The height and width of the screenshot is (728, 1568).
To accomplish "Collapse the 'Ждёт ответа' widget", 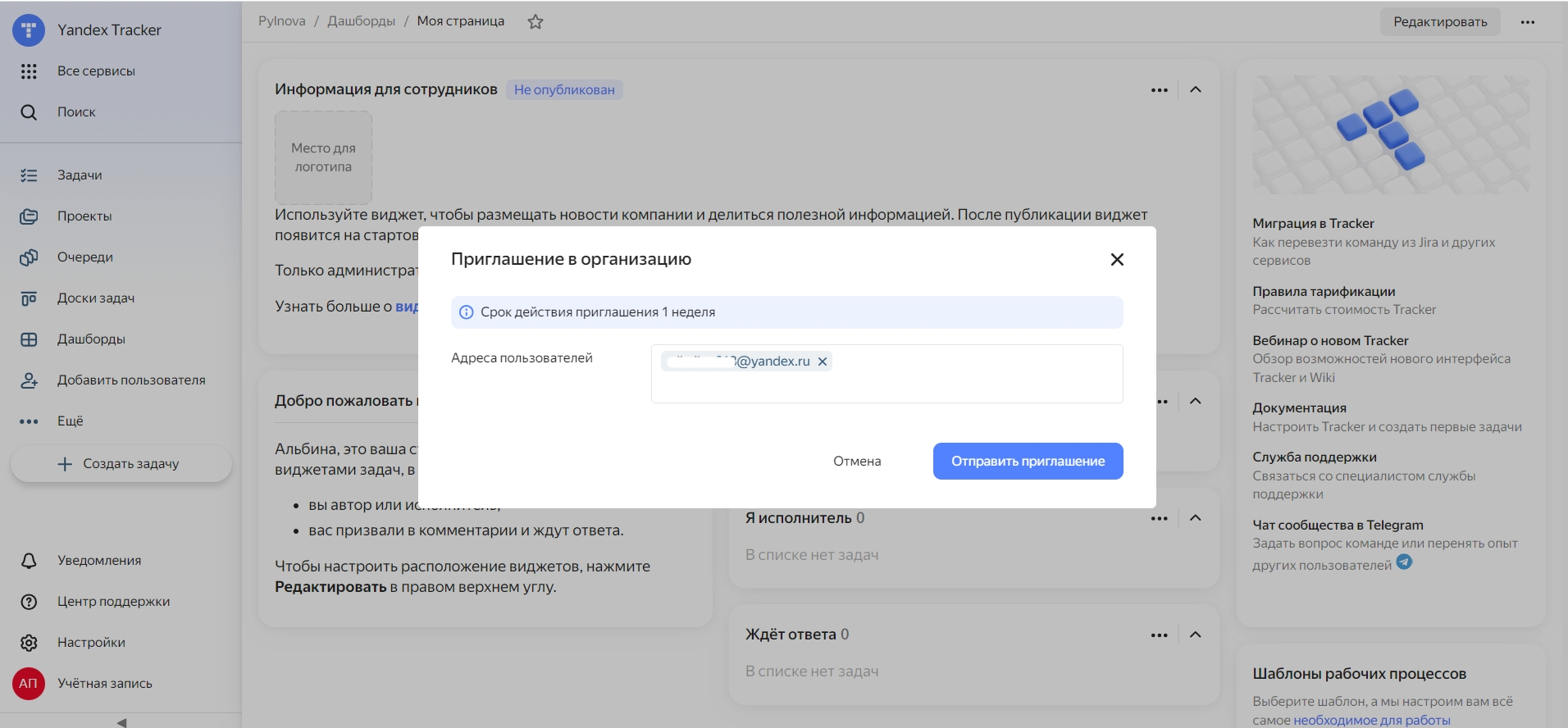I will click(x=1196, y=635).
